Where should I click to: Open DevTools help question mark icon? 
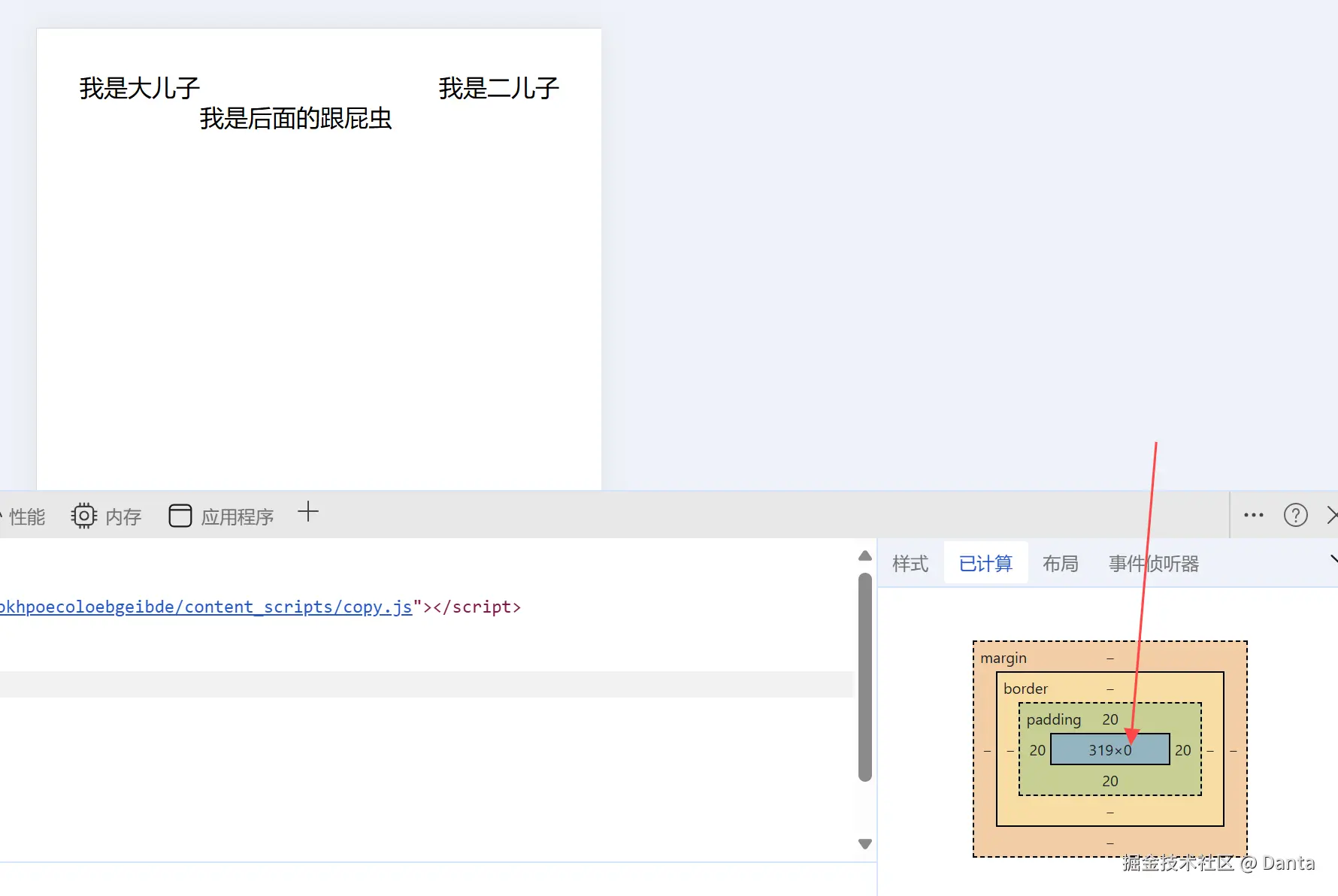point(1296,515)
